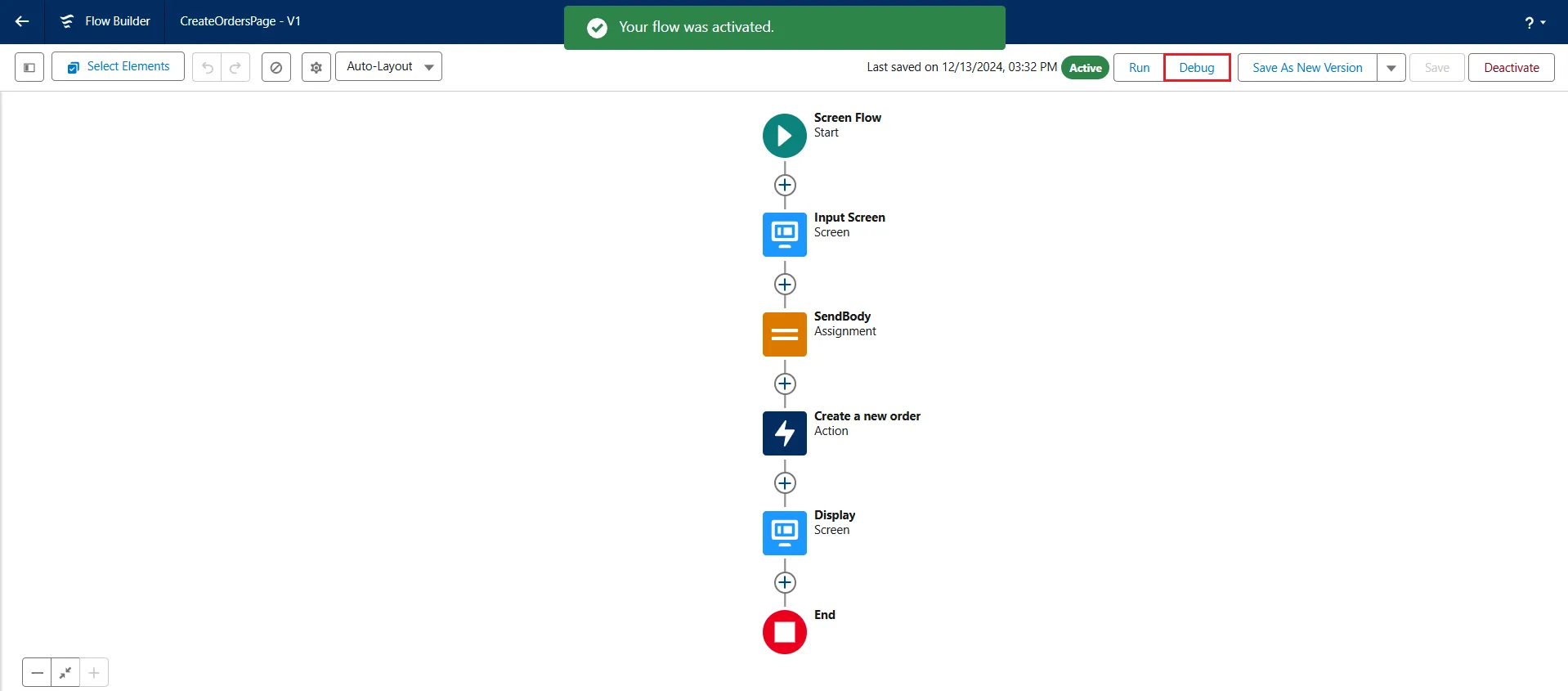The width and height of the screenshot is (1568, 691).
Task: Select the SendBody Assignment element
Action: tap(784, 334)
